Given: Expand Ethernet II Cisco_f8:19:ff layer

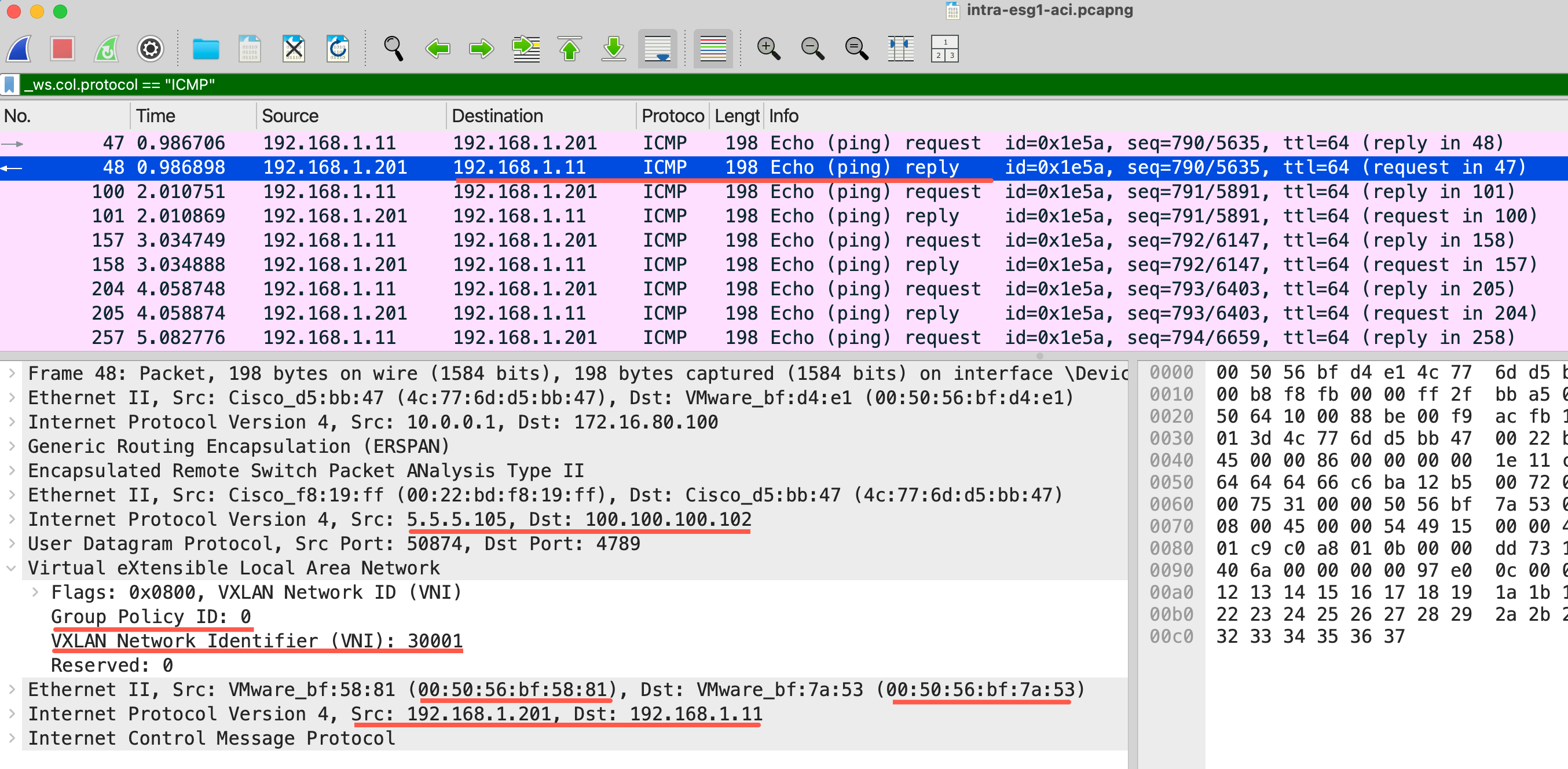Looking at the screenshot, I should (12, 495).
